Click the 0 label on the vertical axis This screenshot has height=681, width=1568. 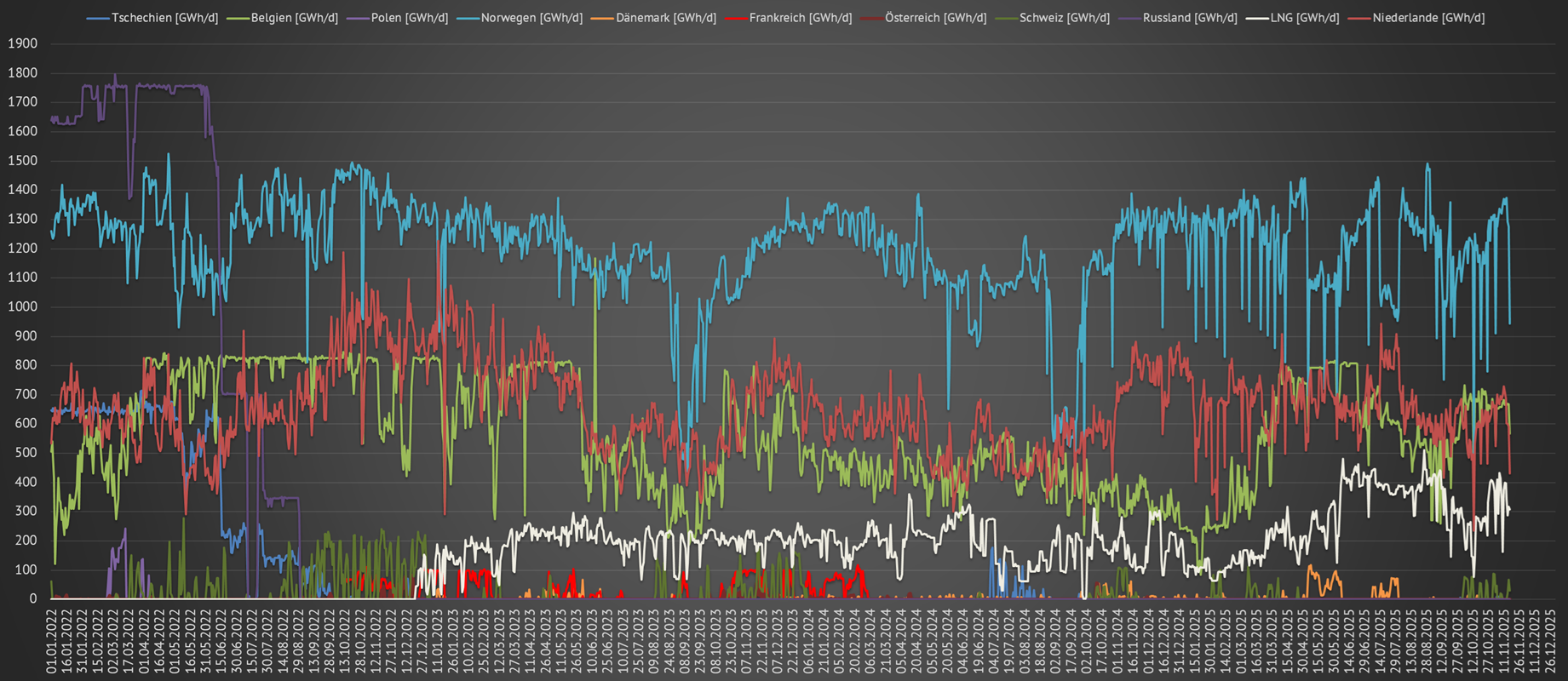click(33, 598)
